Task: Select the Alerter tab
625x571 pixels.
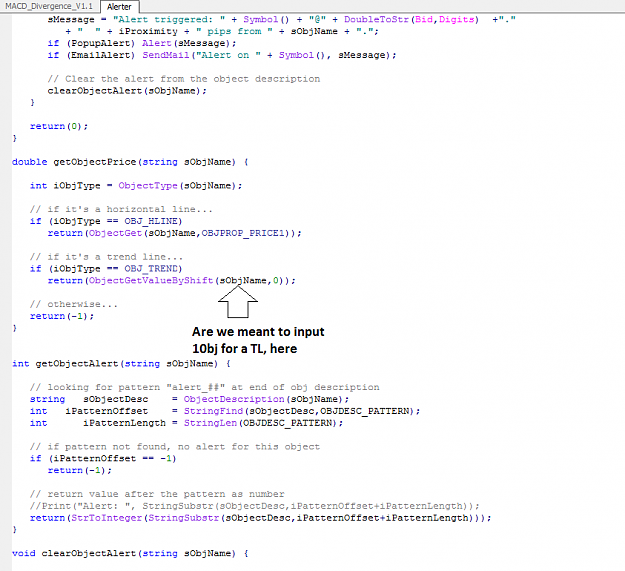Action: click(119, 6)
